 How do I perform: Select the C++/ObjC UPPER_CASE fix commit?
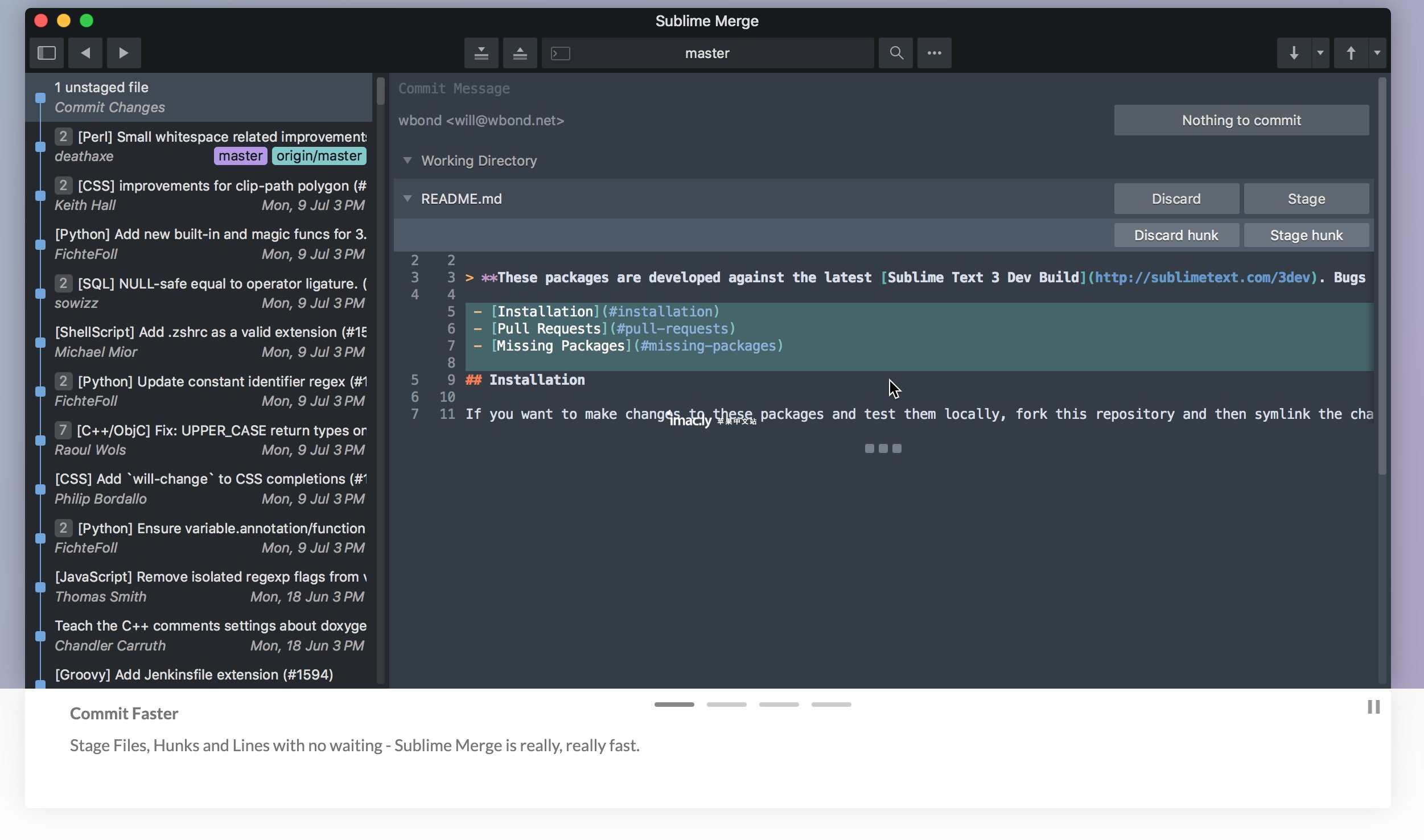click(x=199, y=440)
